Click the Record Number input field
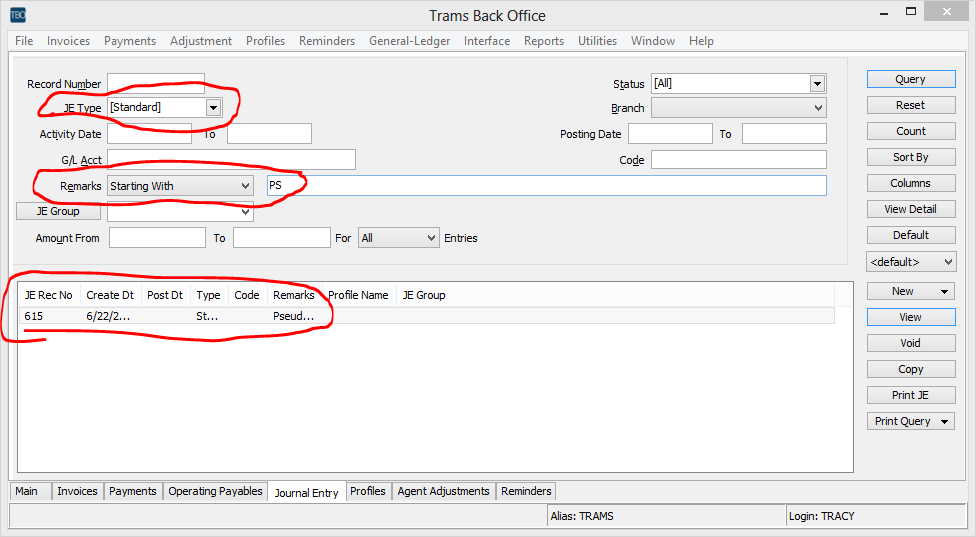976x537 pixels. [x=155, y=84]
